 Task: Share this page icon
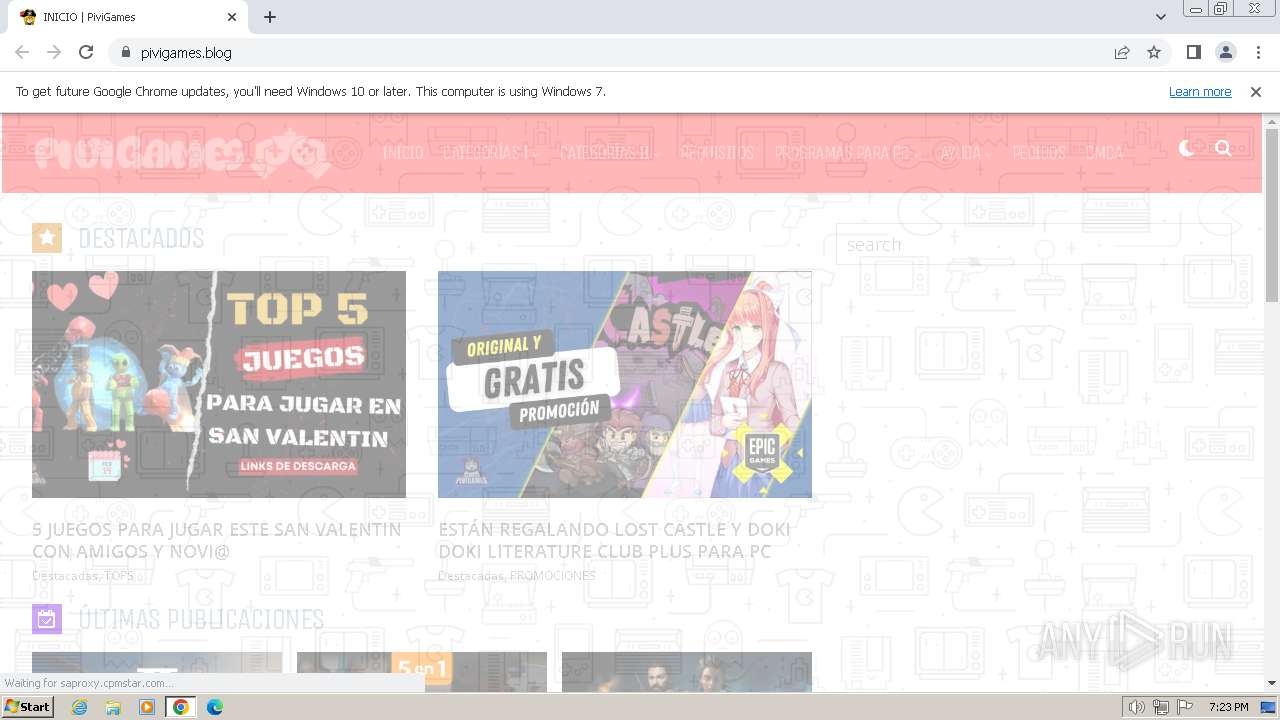(1122, 52)
